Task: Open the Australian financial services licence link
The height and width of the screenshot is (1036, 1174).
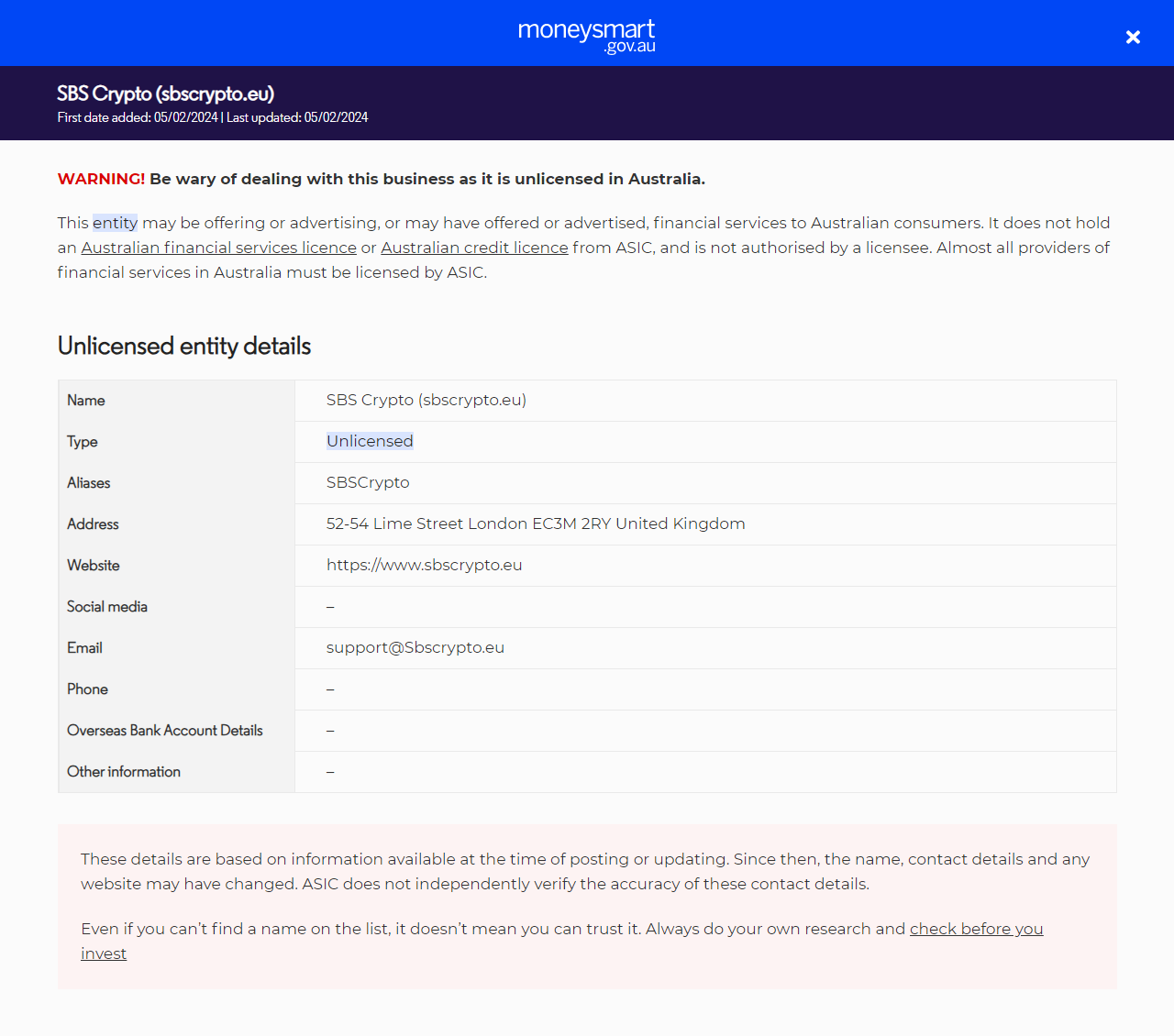Action: pyautogui.click(x=218, y=248)
